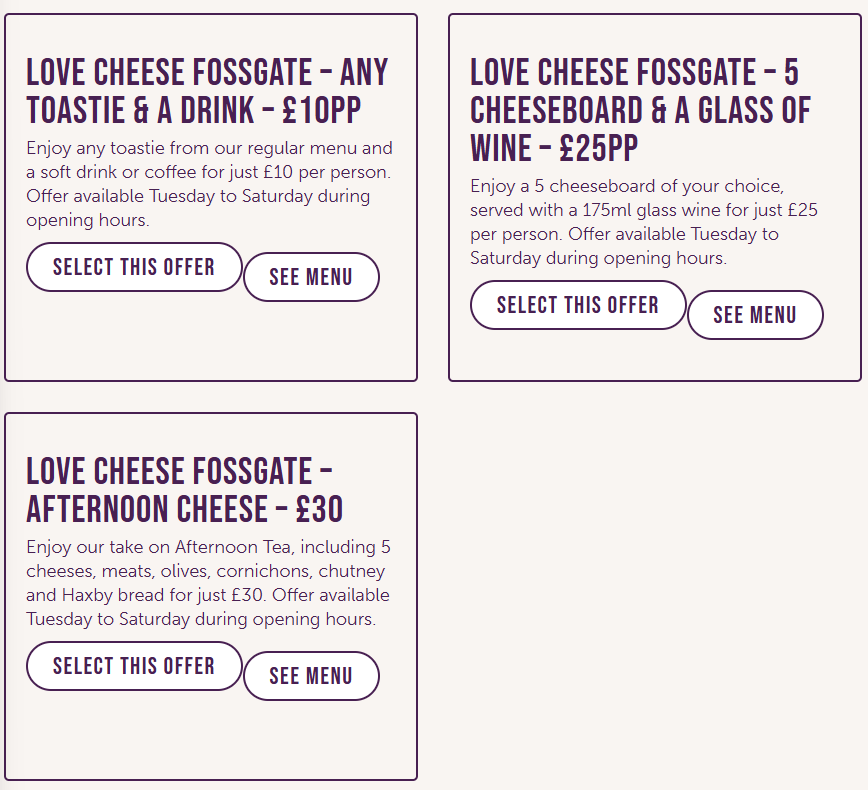Screen dimensions: 868x790
Task: Click the 5 Cheeseboard & Glass of Wine heading
Action: pos(640,110)
